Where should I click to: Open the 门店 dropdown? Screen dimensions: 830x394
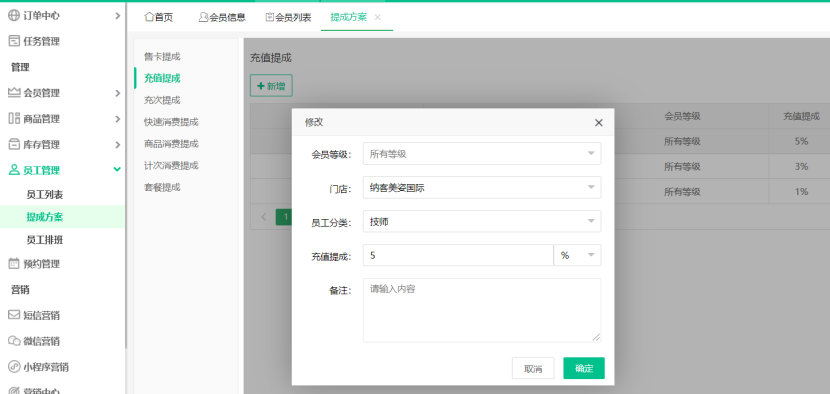tap(482, 187)
